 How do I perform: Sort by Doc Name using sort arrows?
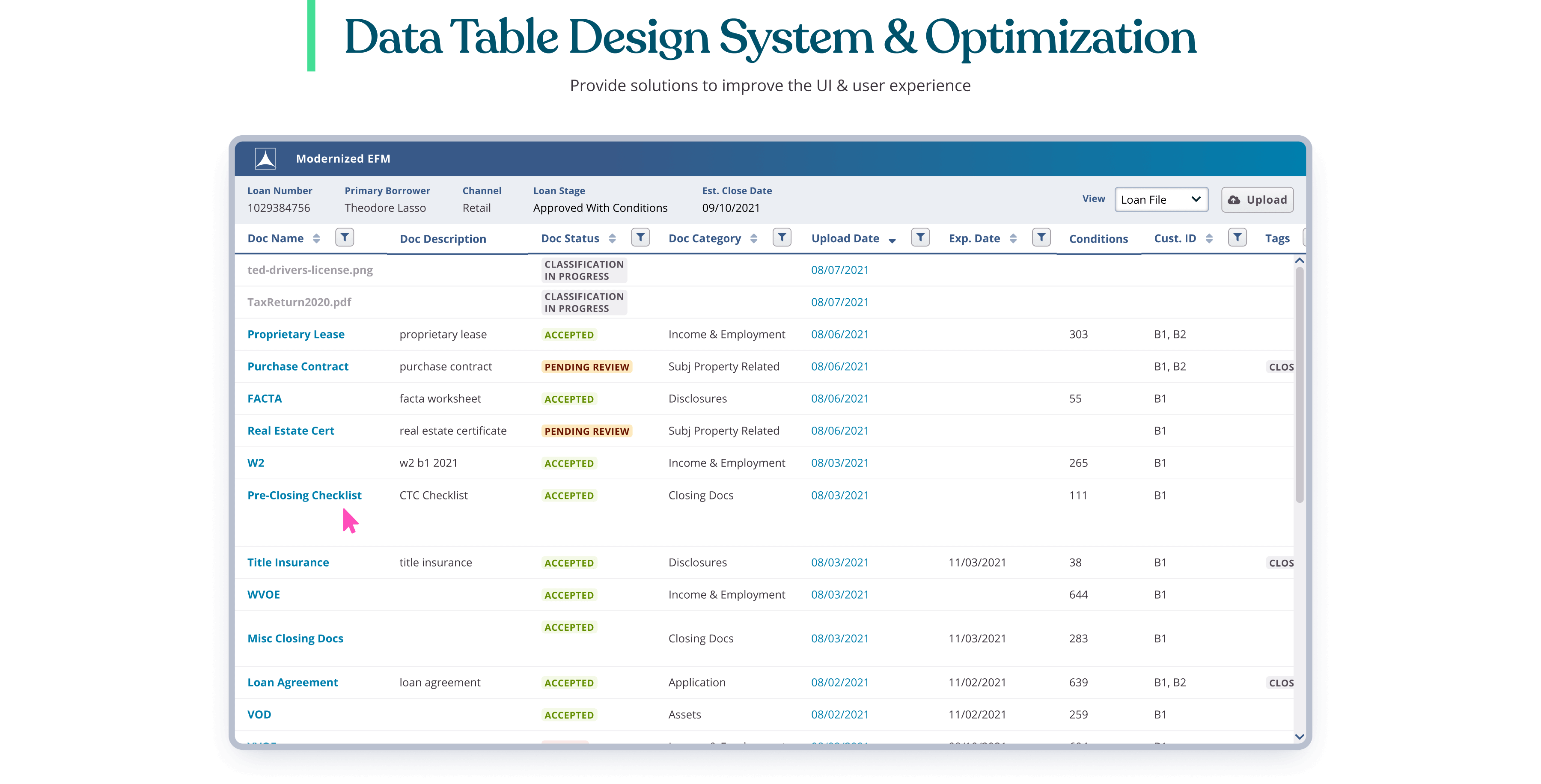coord(316,239)
